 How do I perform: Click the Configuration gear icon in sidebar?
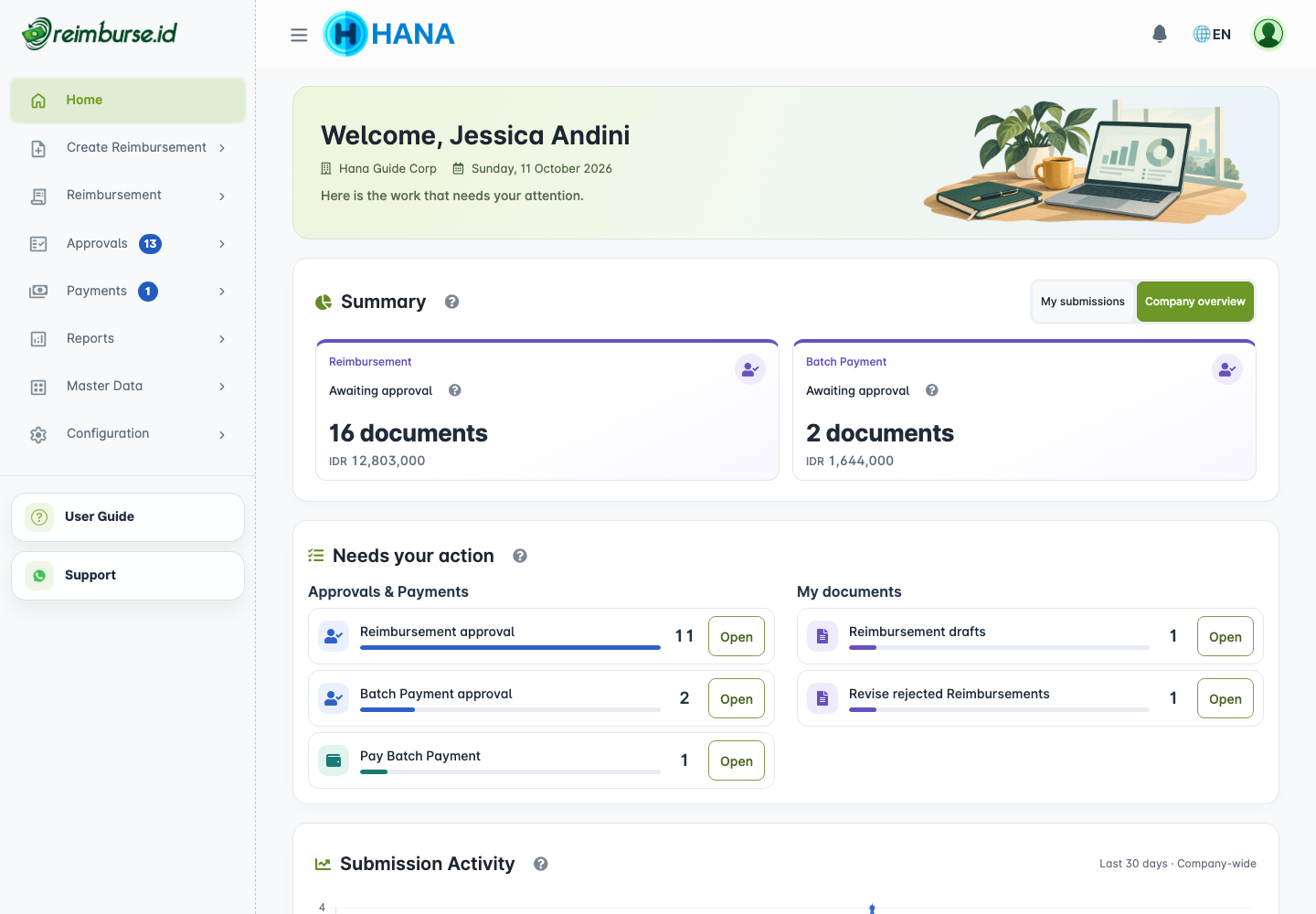[x=38, y=434]
